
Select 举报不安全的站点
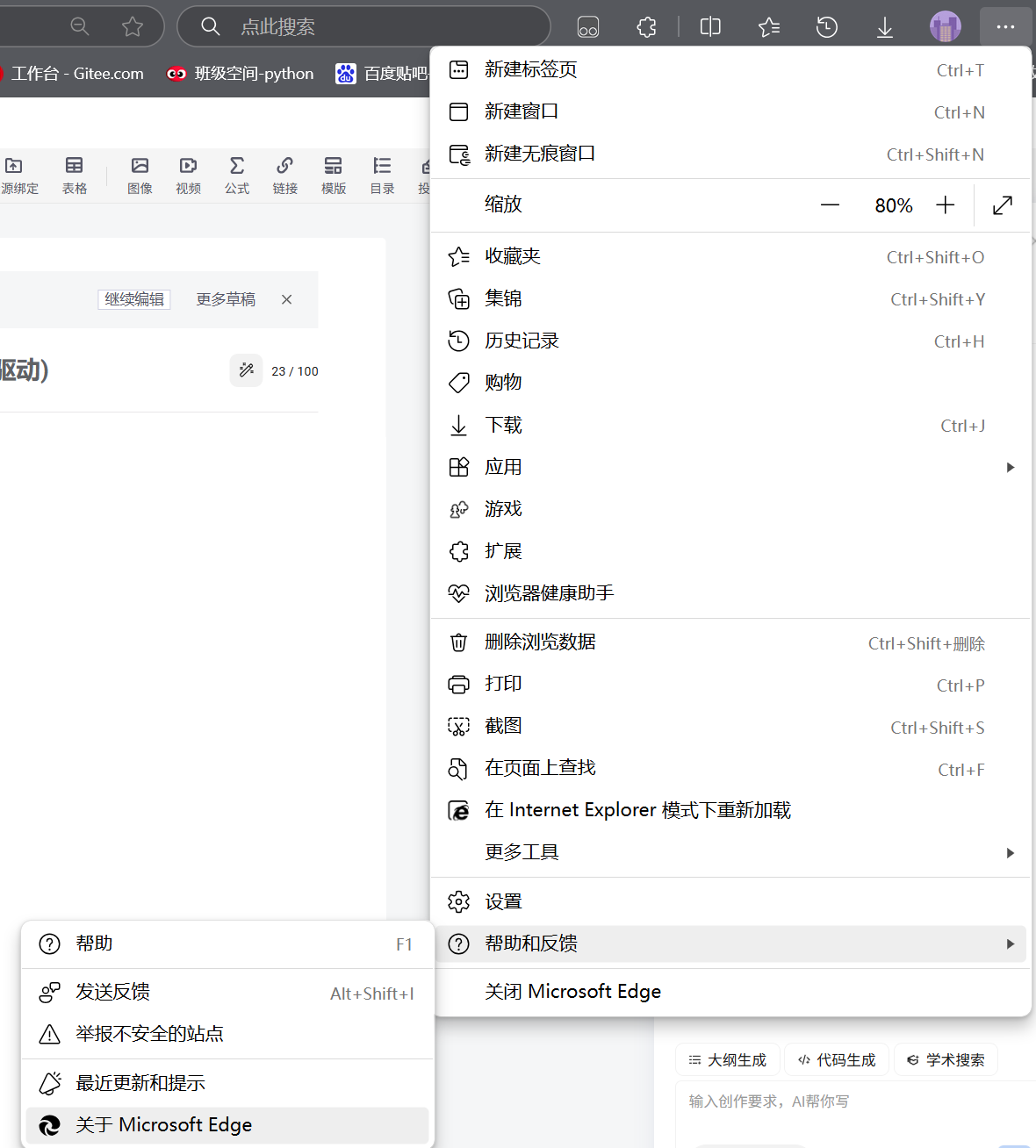(227, 1034)
